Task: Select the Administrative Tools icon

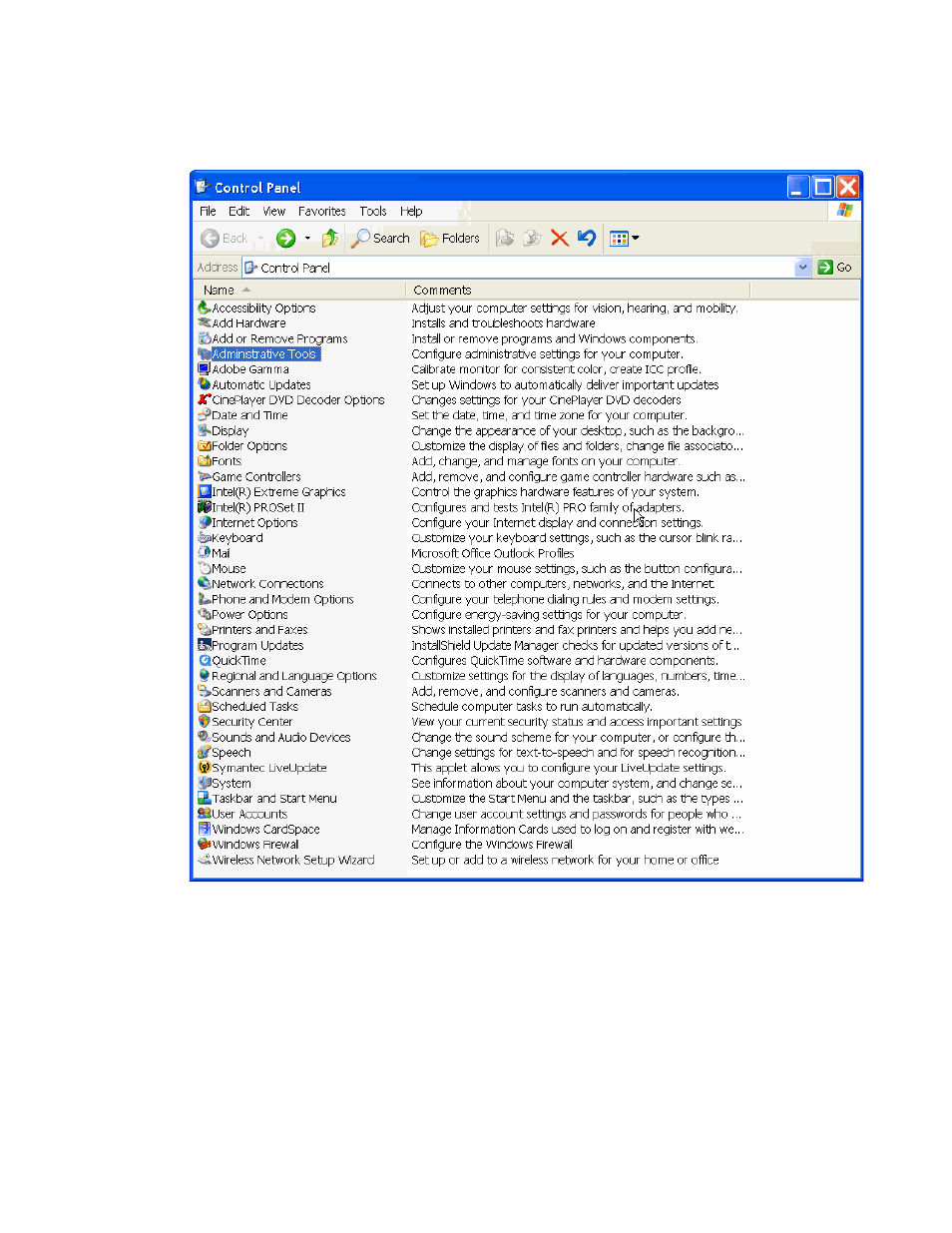Action: 205,354
